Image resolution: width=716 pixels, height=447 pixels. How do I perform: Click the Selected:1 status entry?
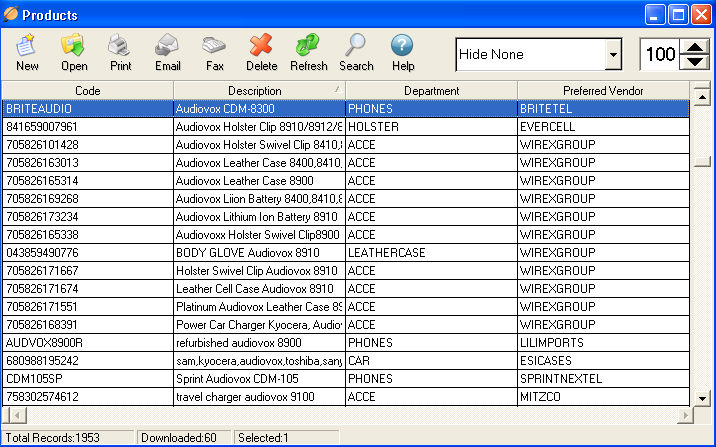(287, 437)
